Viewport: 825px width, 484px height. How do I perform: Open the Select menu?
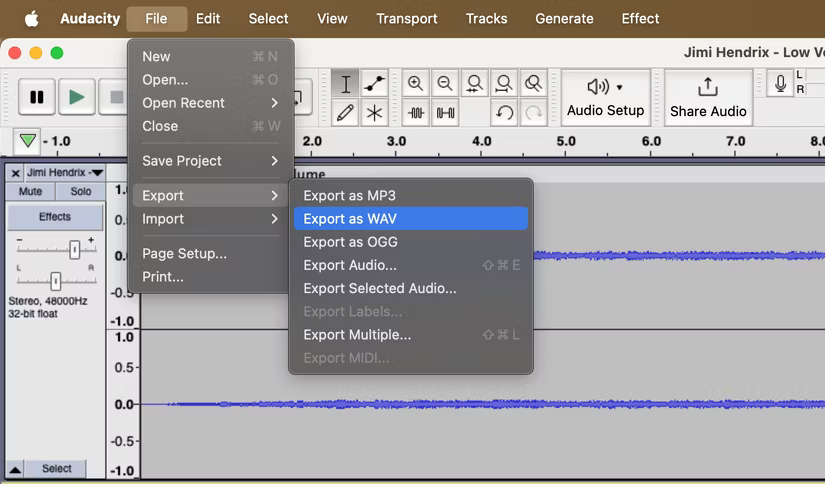click(x=268, y=18)
